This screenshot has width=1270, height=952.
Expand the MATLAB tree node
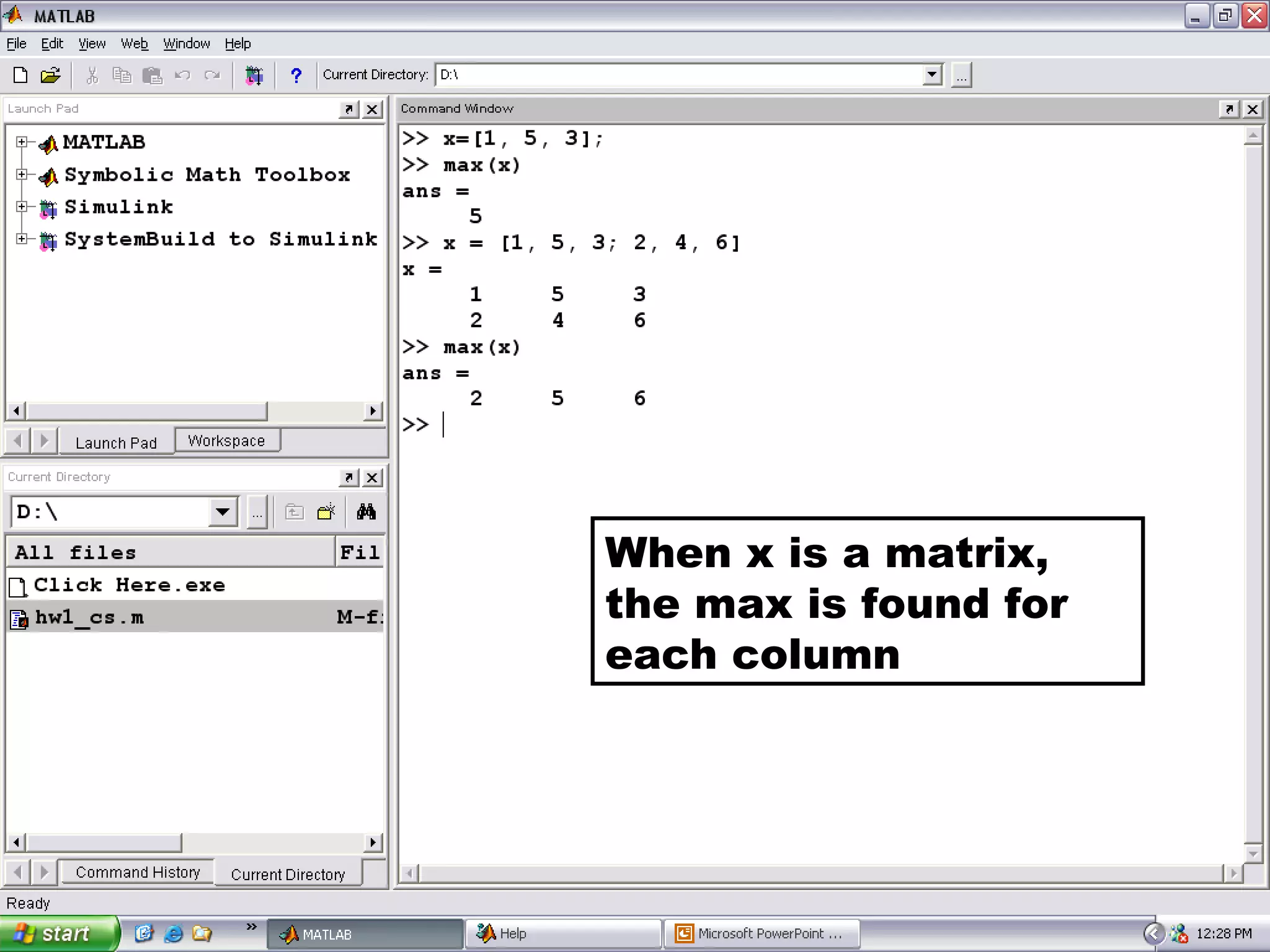[22, 142]
